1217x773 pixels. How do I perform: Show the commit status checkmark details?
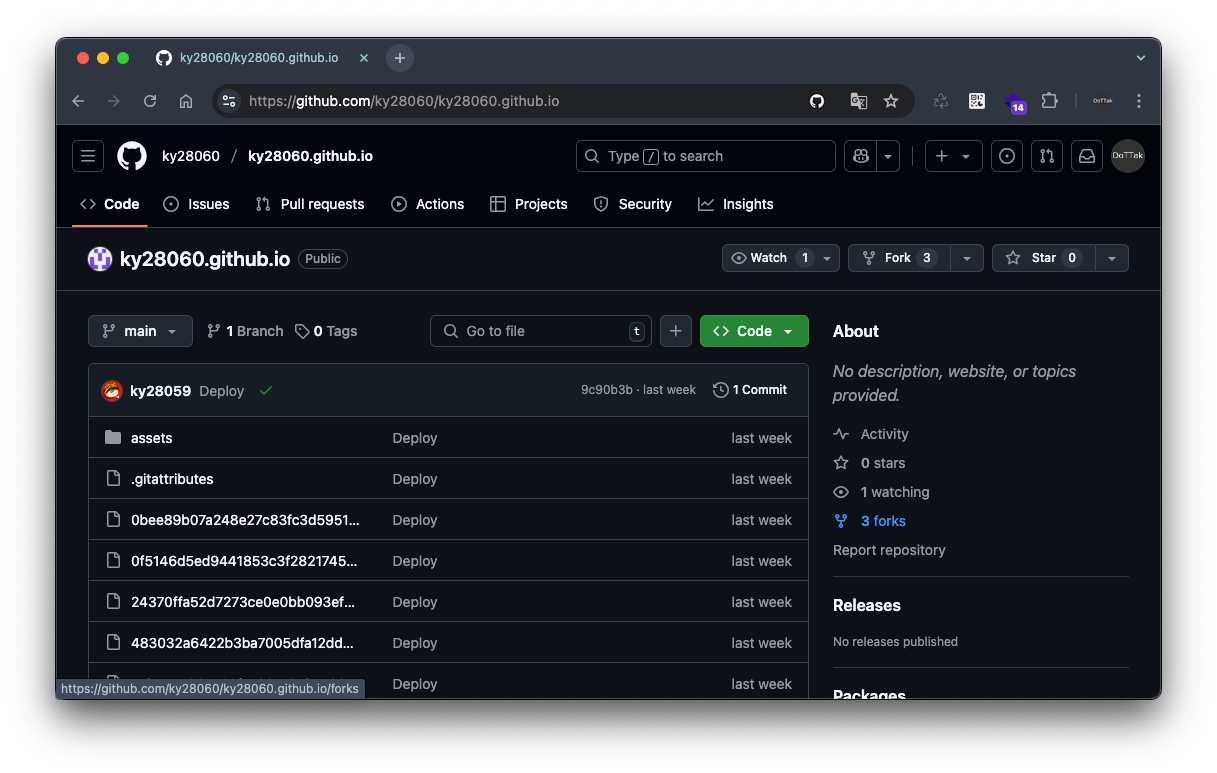266,390
